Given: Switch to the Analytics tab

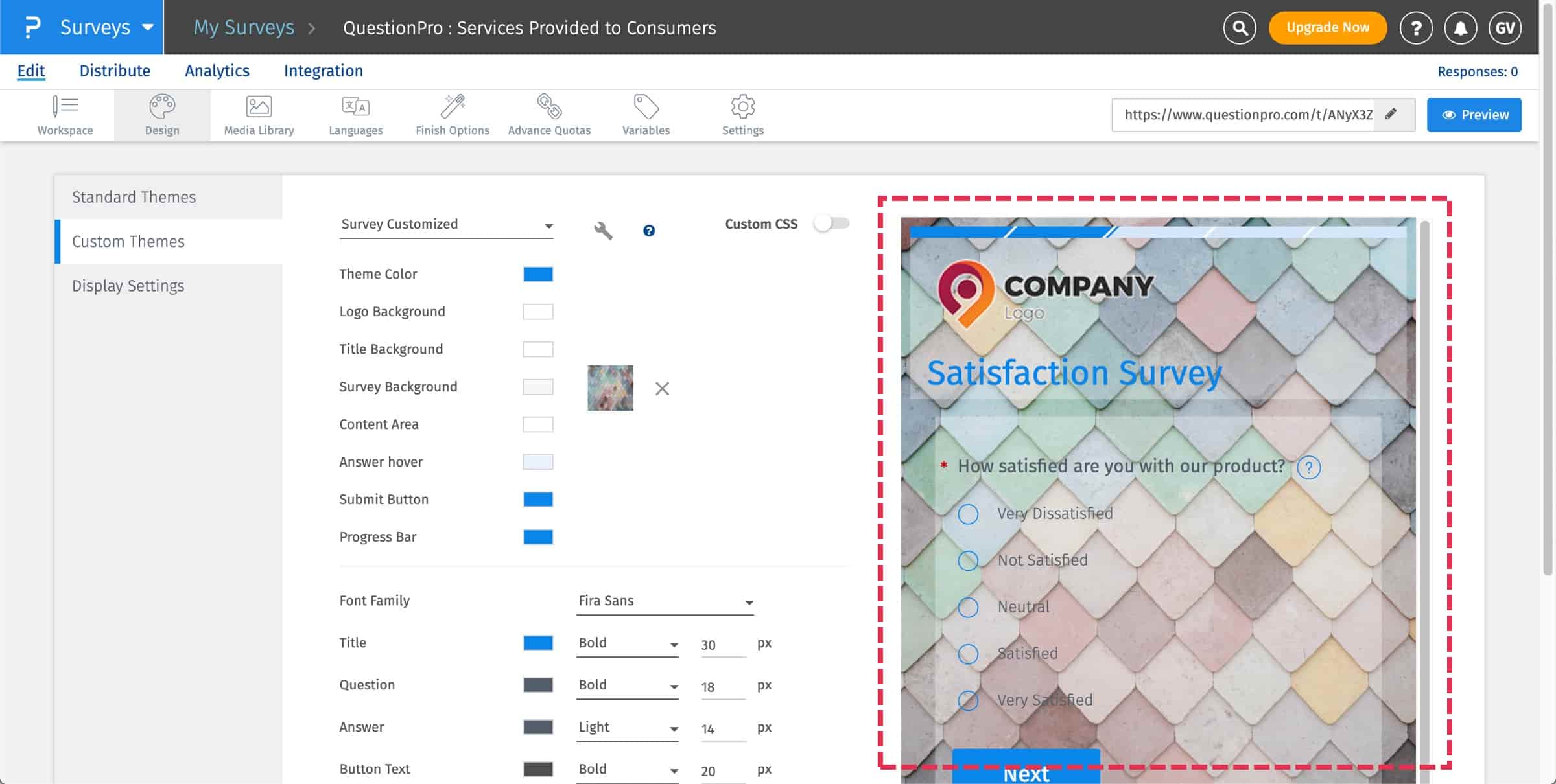Looking at the screenshot, I should 217,71.
